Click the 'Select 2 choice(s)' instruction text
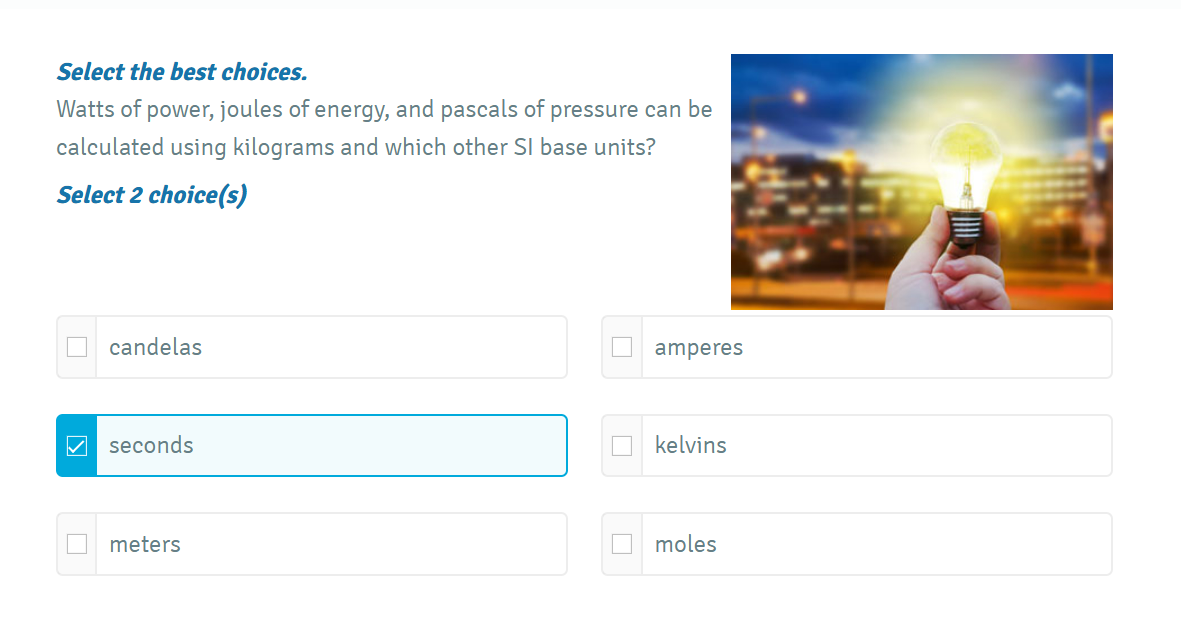This screenshot has height=631, width=1181. pos(152,195)
